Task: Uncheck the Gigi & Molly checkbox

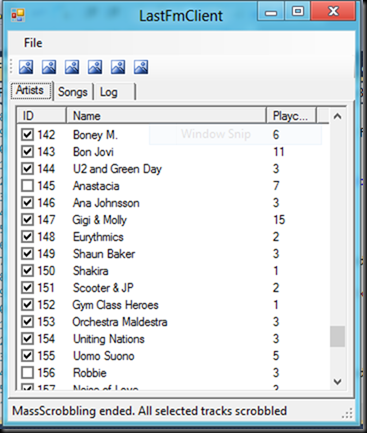Action: [27, 220]
